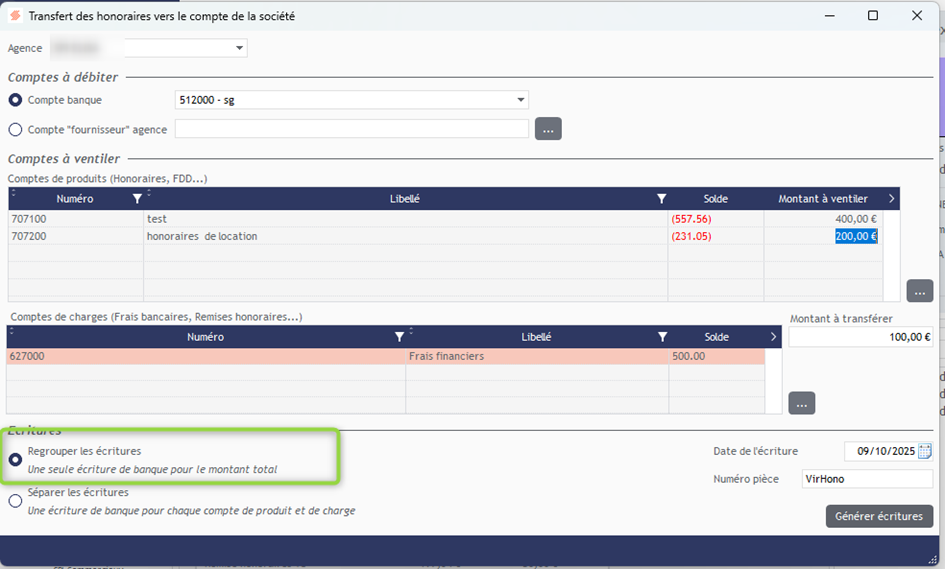The image size is (945, 569).
Task: Choose the Séparer les écritures option
Action: point(15,501)
